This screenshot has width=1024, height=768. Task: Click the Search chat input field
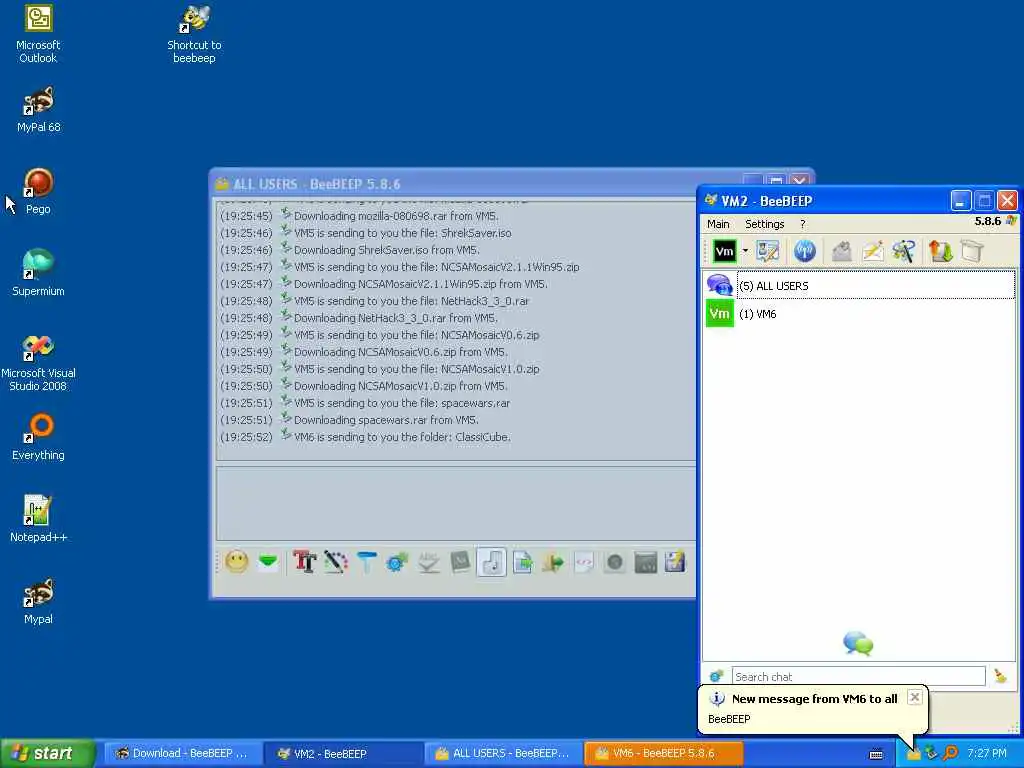[x=858, y=677]
